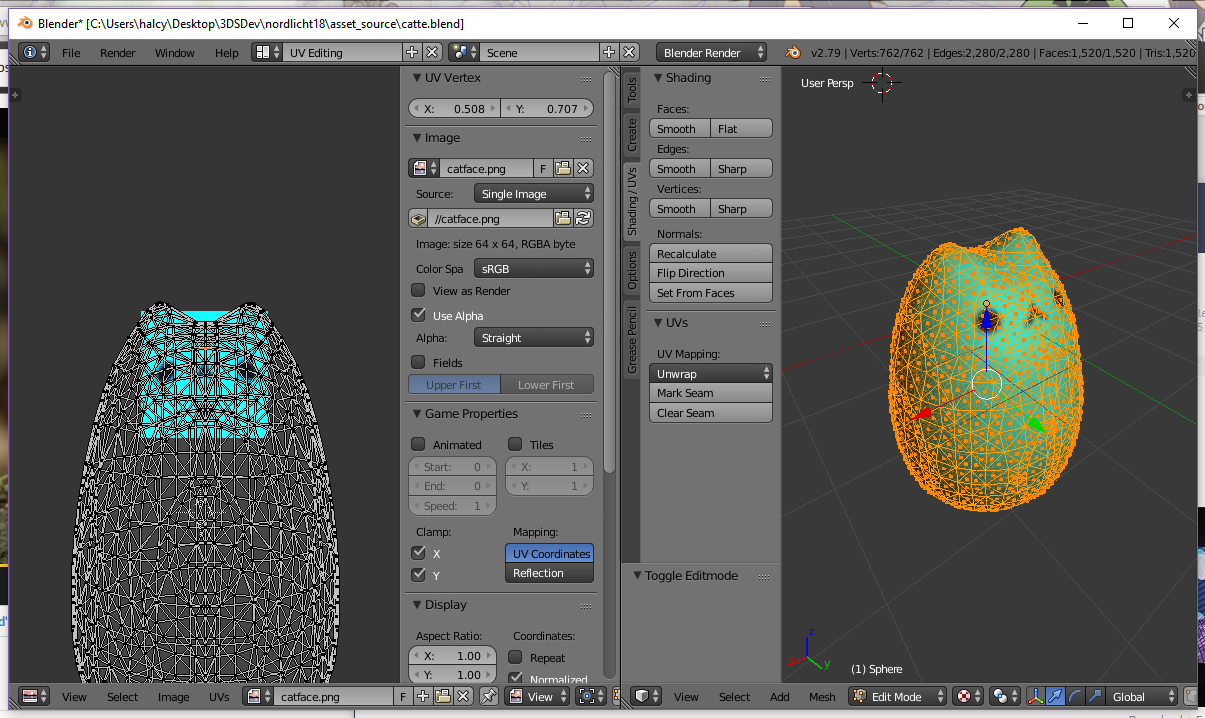The image size is (1205, 718).
Task: Add a new screen layout next to UV Editing
Action: click(x=412, y=52)
